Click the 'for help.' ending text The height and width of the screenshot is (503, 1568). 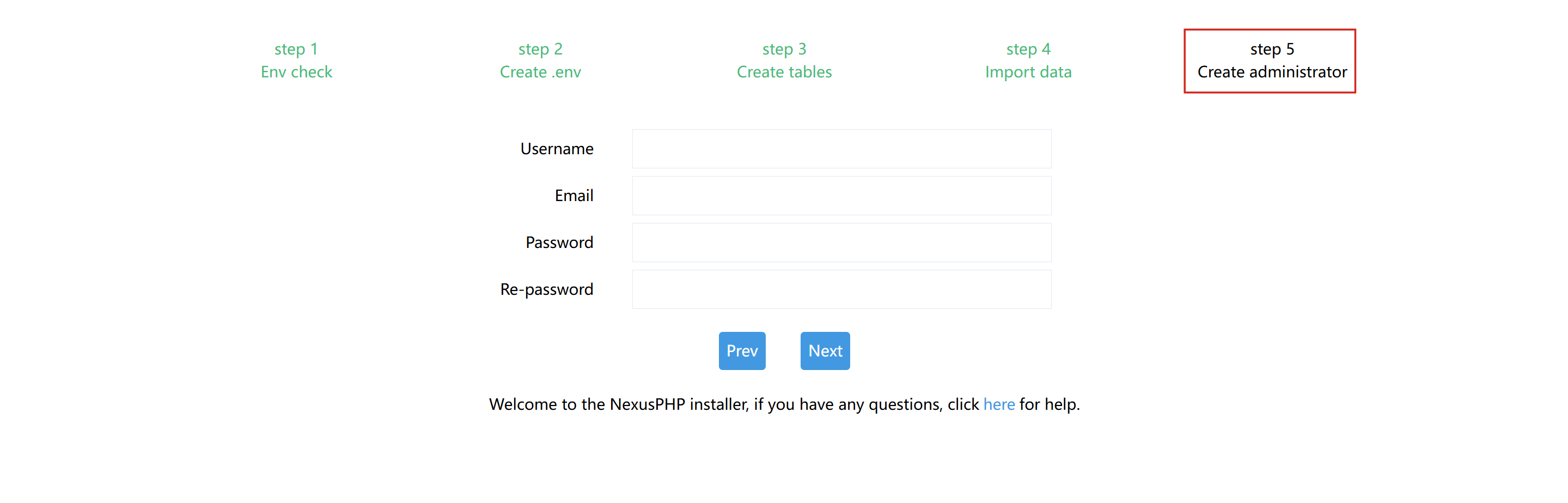click(1050, 404)
